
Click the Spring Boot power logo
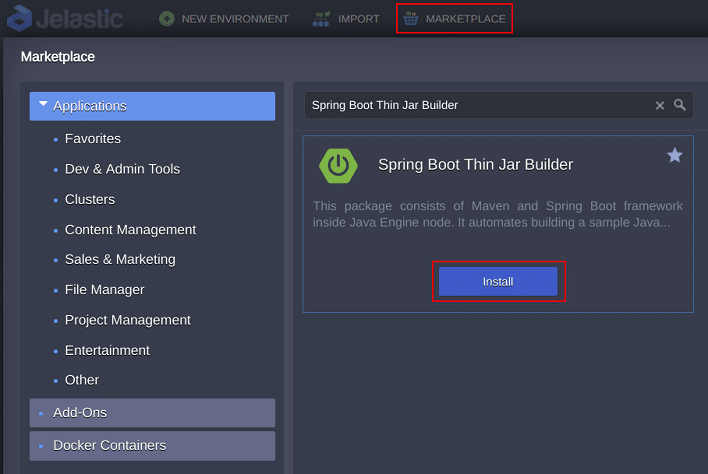(x=338, y=166)
